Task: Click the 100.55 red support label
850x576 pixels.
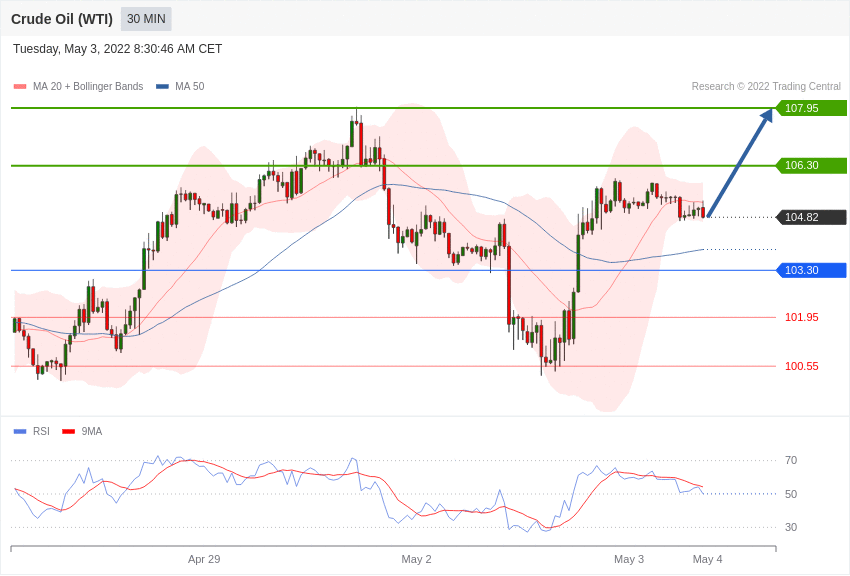Action: point(802,366)
